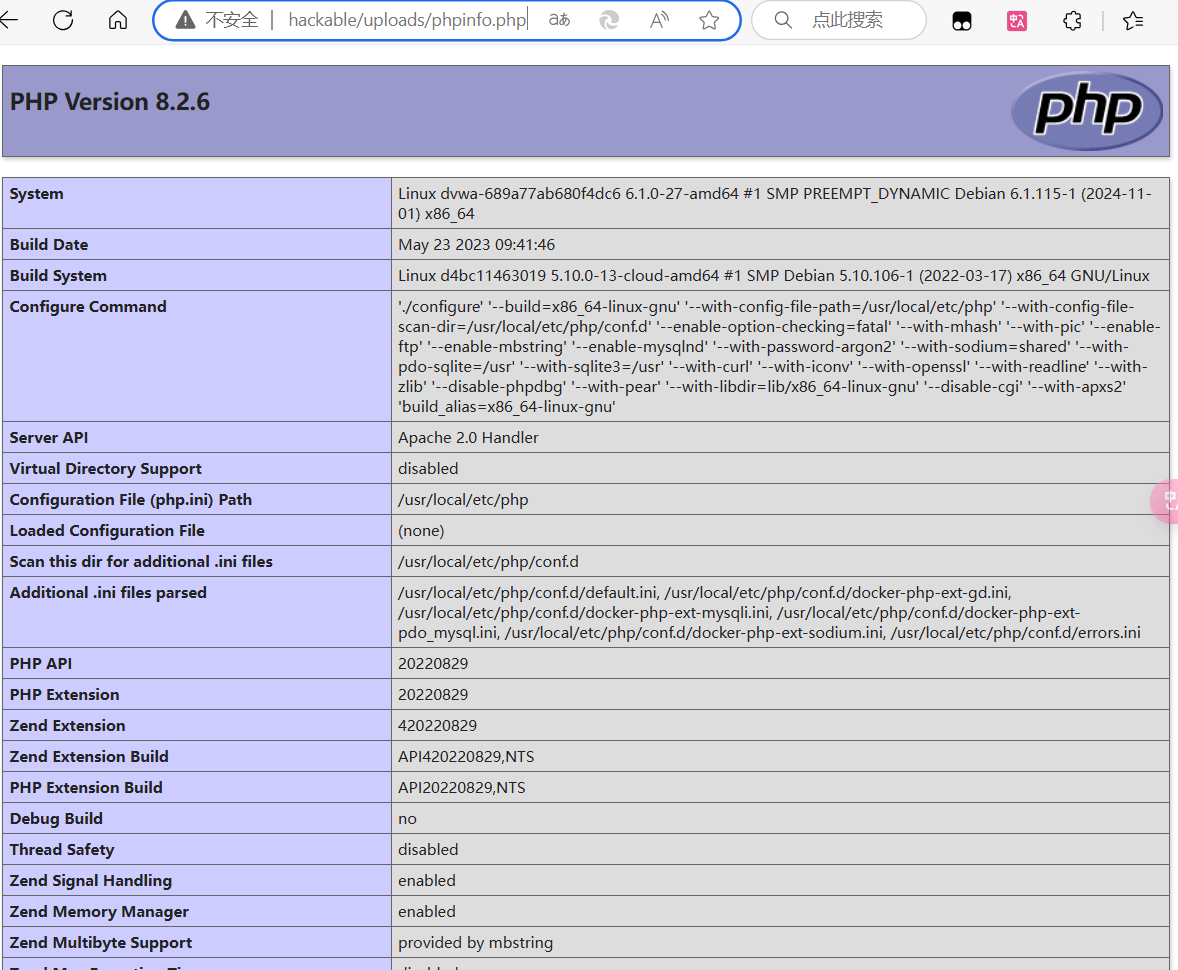
Task: Click the Build System row label
Action: (58, 276)
